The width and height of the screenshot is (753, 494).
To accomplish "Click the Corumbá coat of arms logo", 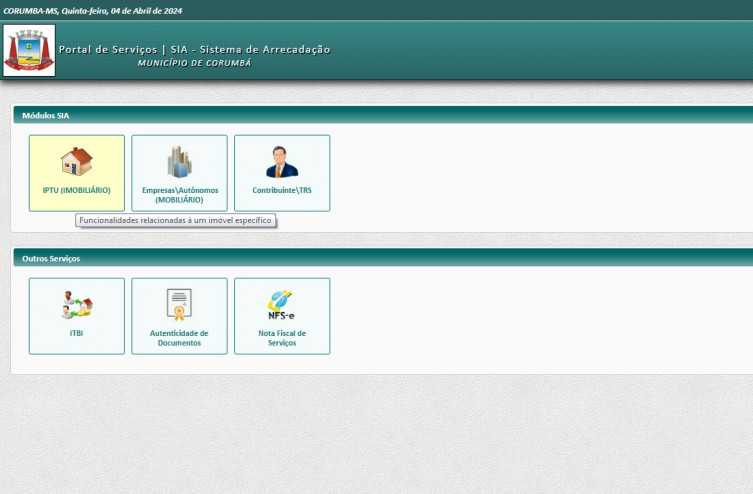I will coord(29,50).
